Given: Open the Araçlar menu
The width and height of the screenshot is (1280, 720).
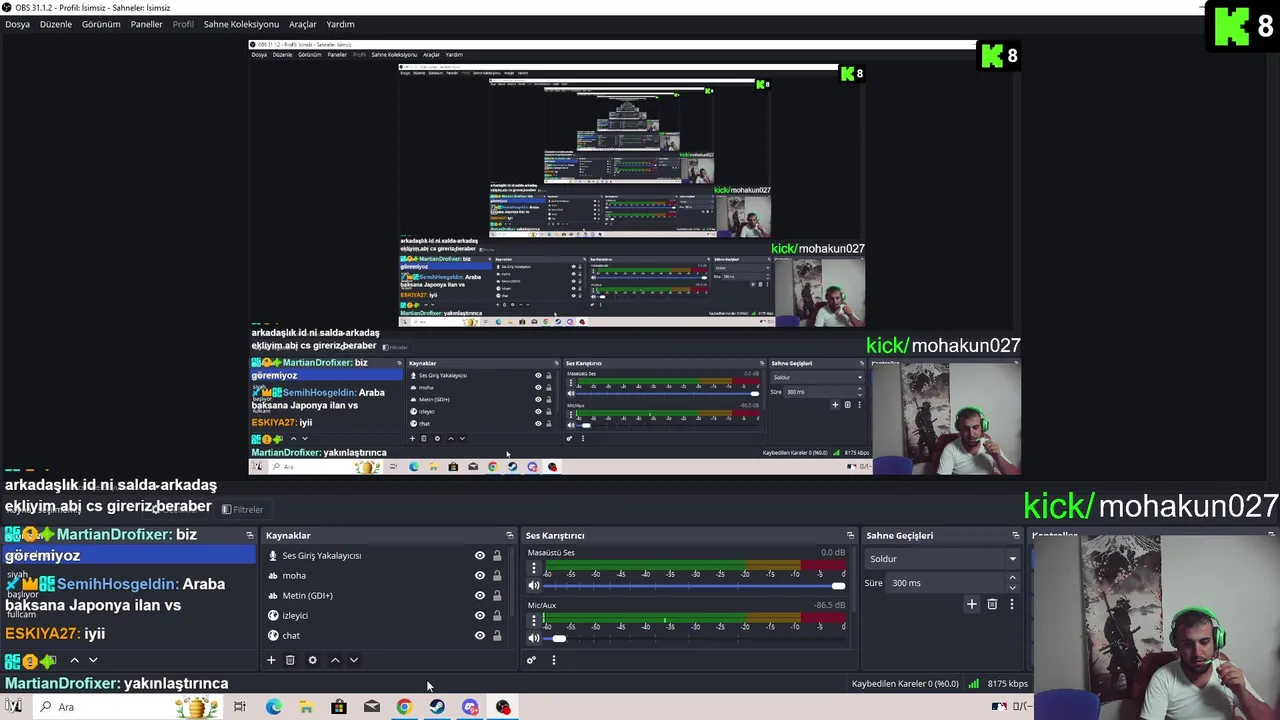Looking at the screenshot, I should click(x=303, y=24).
